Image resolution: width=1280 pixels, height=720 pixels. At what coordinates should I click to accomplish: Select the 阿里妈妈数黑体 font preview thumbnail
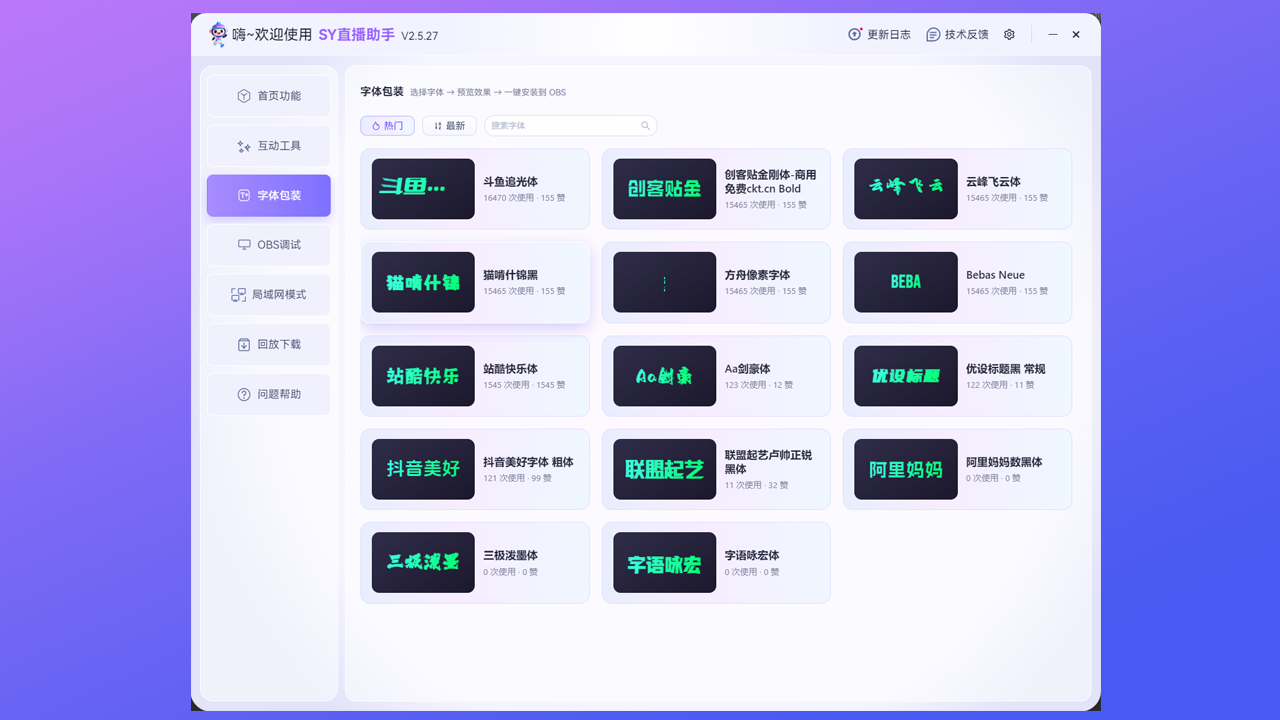[906, 469]
